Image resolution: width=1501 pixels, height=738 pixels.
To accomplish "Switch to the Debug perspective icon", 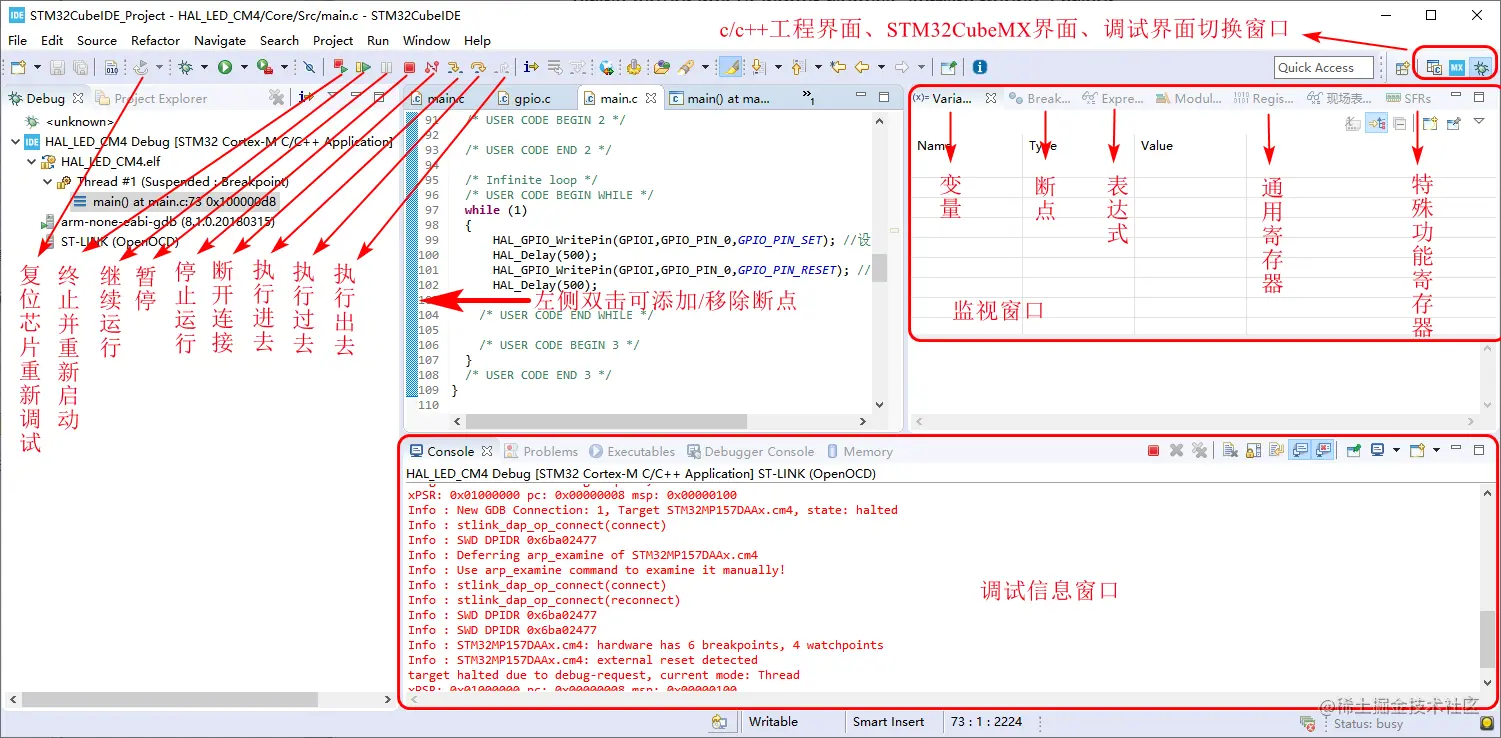I will click(x=1480, y=67).
